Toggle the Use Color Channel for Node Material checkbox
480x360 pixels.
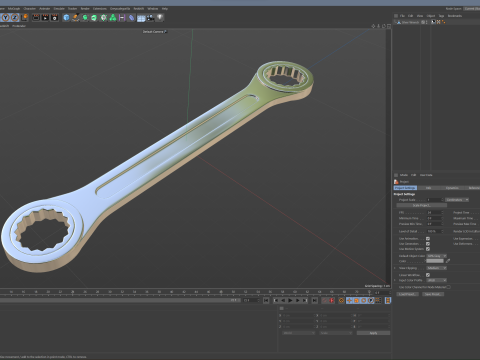click(x=449, y=287)
